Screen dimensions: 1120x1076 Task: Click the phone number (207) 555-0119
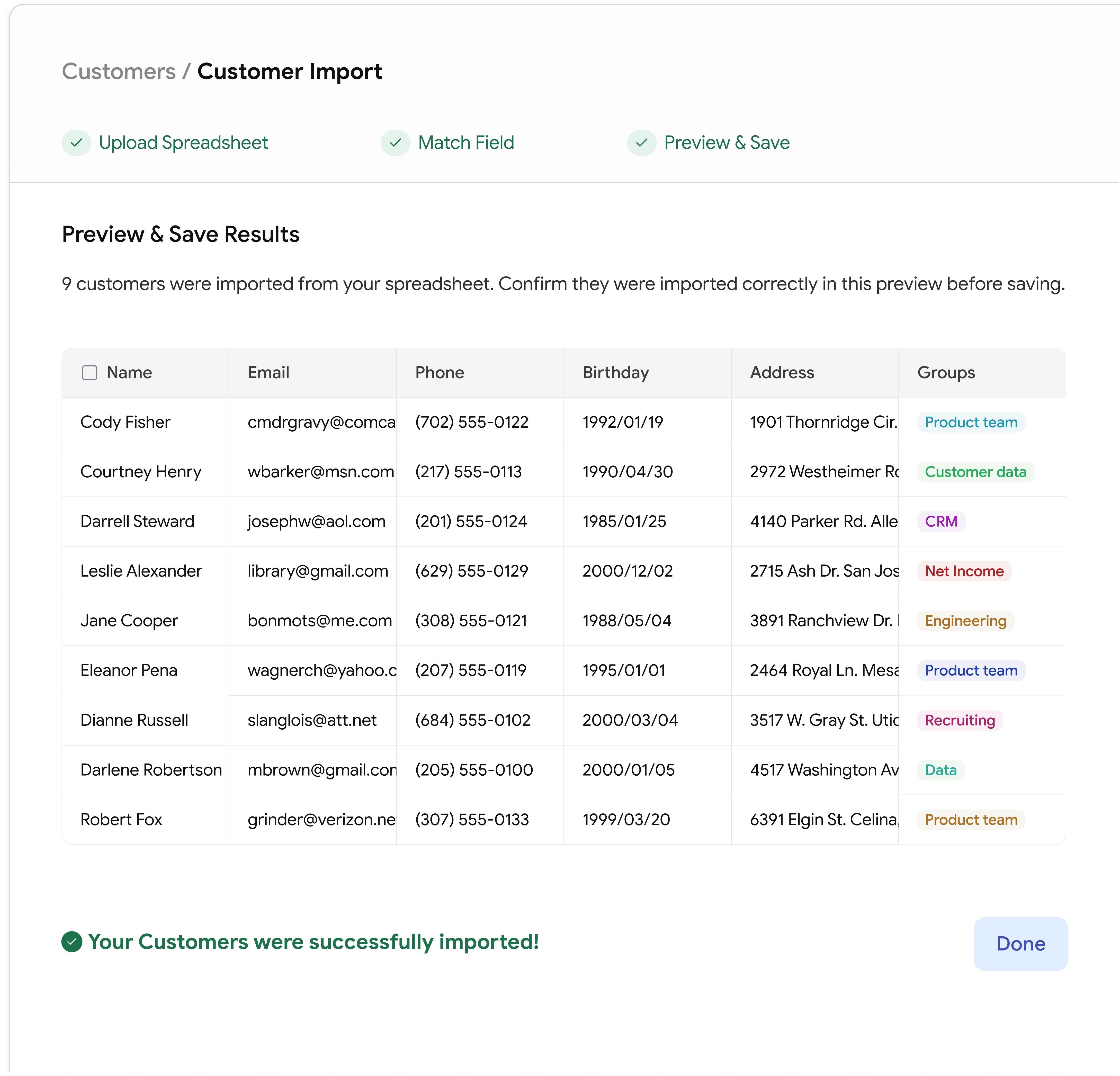tap(470, 671)
